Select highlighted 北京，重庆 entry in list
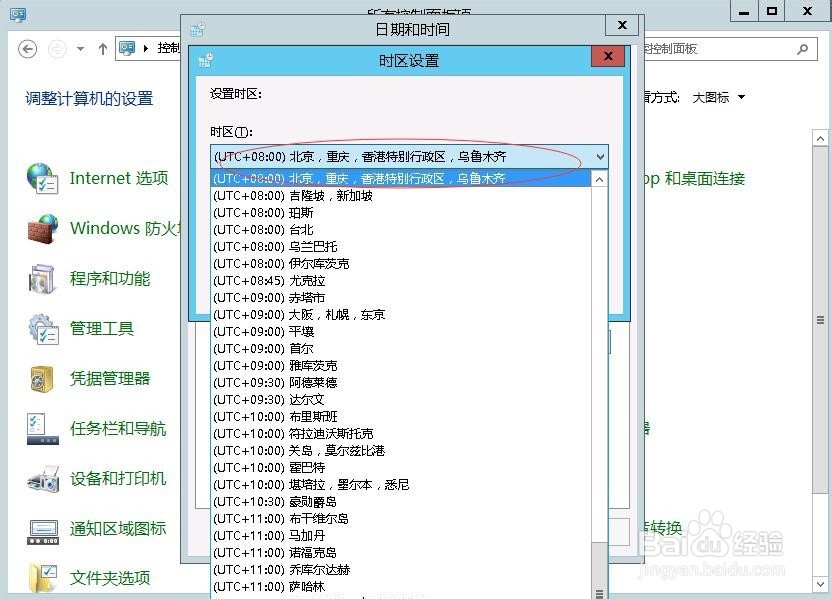Image resolution: width=832 pixels, height=599 pixels. click(401, 179)
